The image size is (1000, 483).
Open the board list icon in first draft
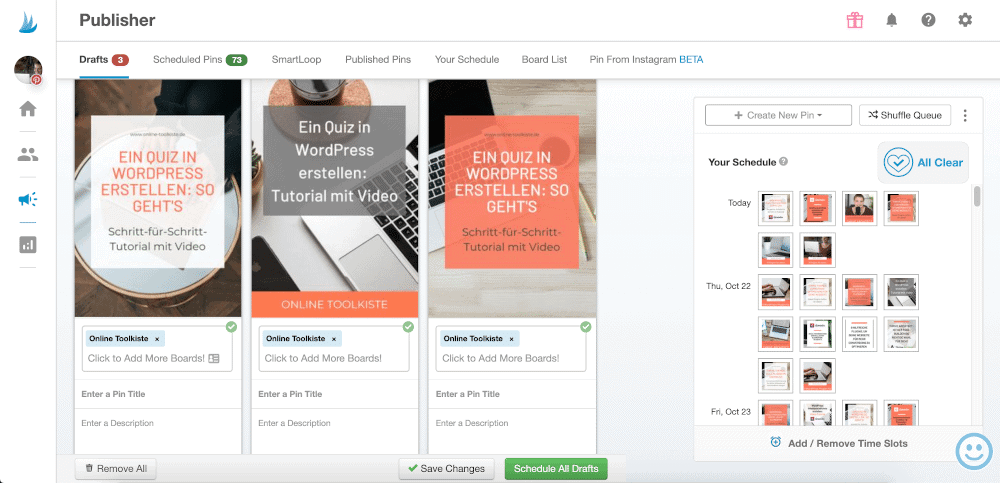pyautogui.click(x=214, y=358)
